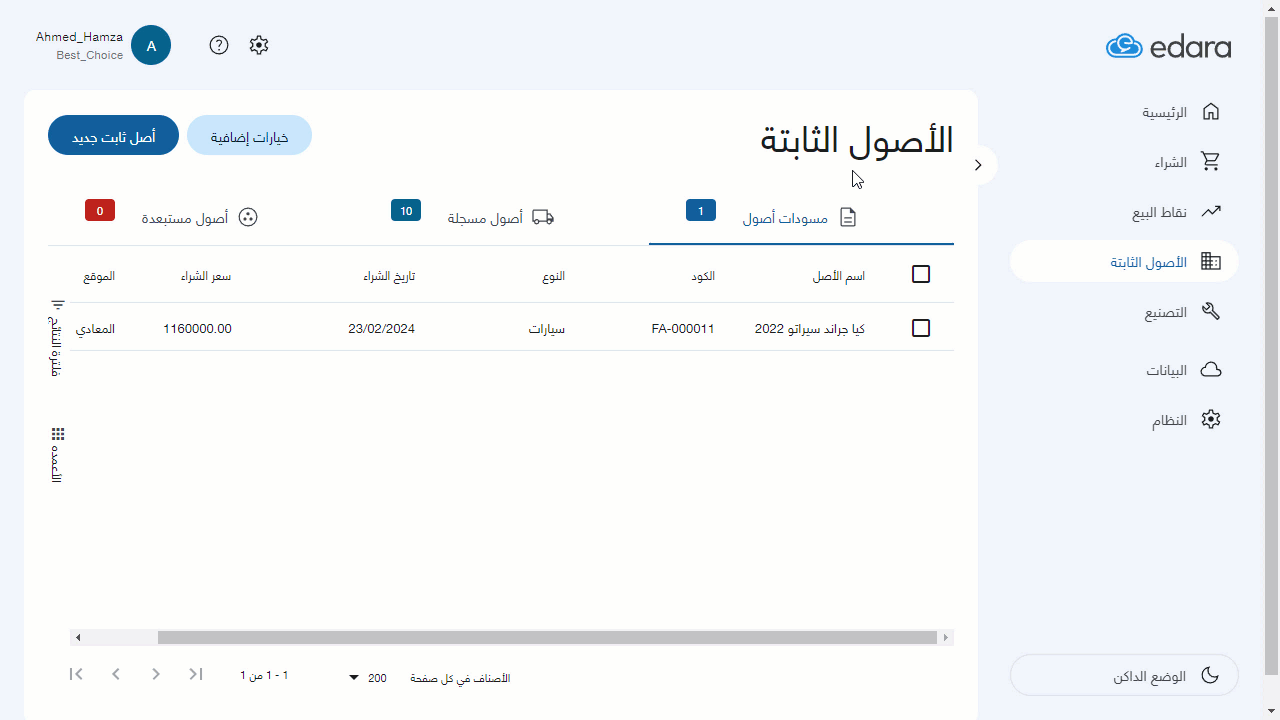Click the gear icon for النظام

[x=1211, y=420]
